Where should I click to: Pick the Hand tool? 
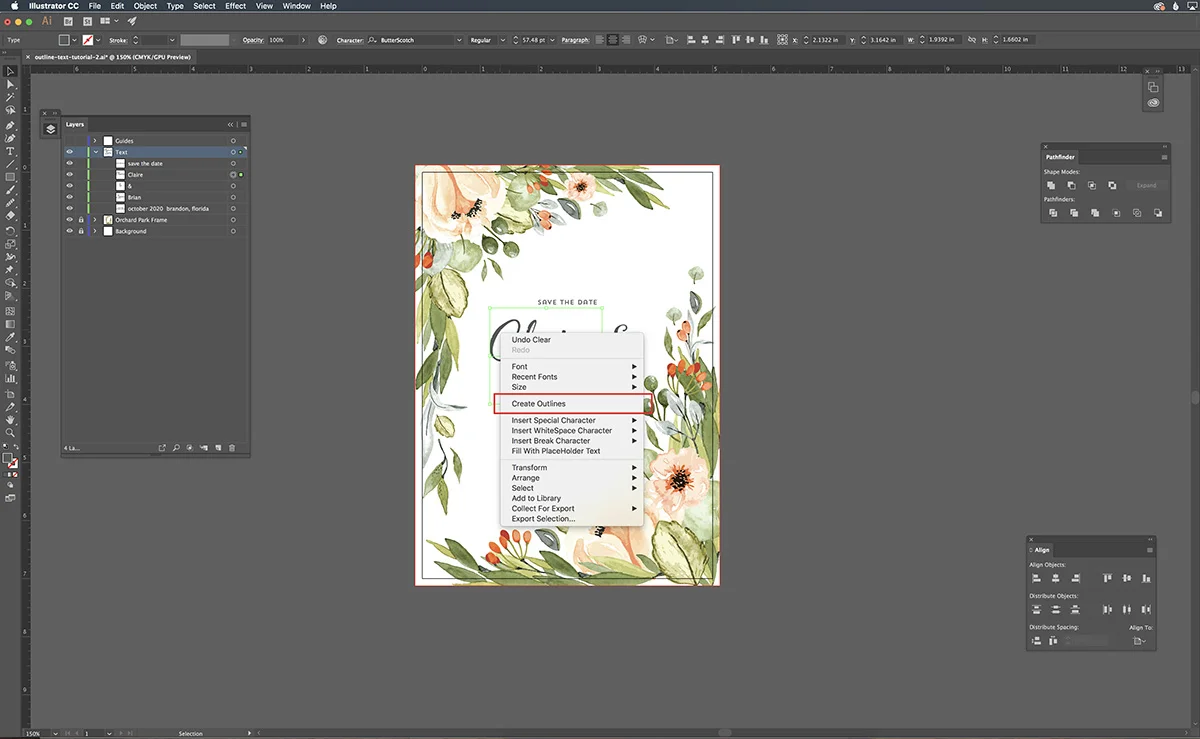pyautogui.click(x=11, y=418)
